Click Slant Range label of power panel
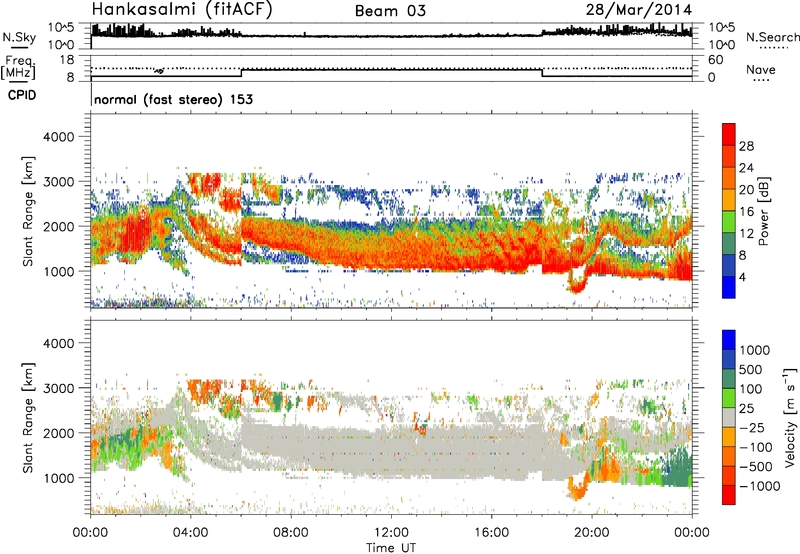 (x=28, y=211)
